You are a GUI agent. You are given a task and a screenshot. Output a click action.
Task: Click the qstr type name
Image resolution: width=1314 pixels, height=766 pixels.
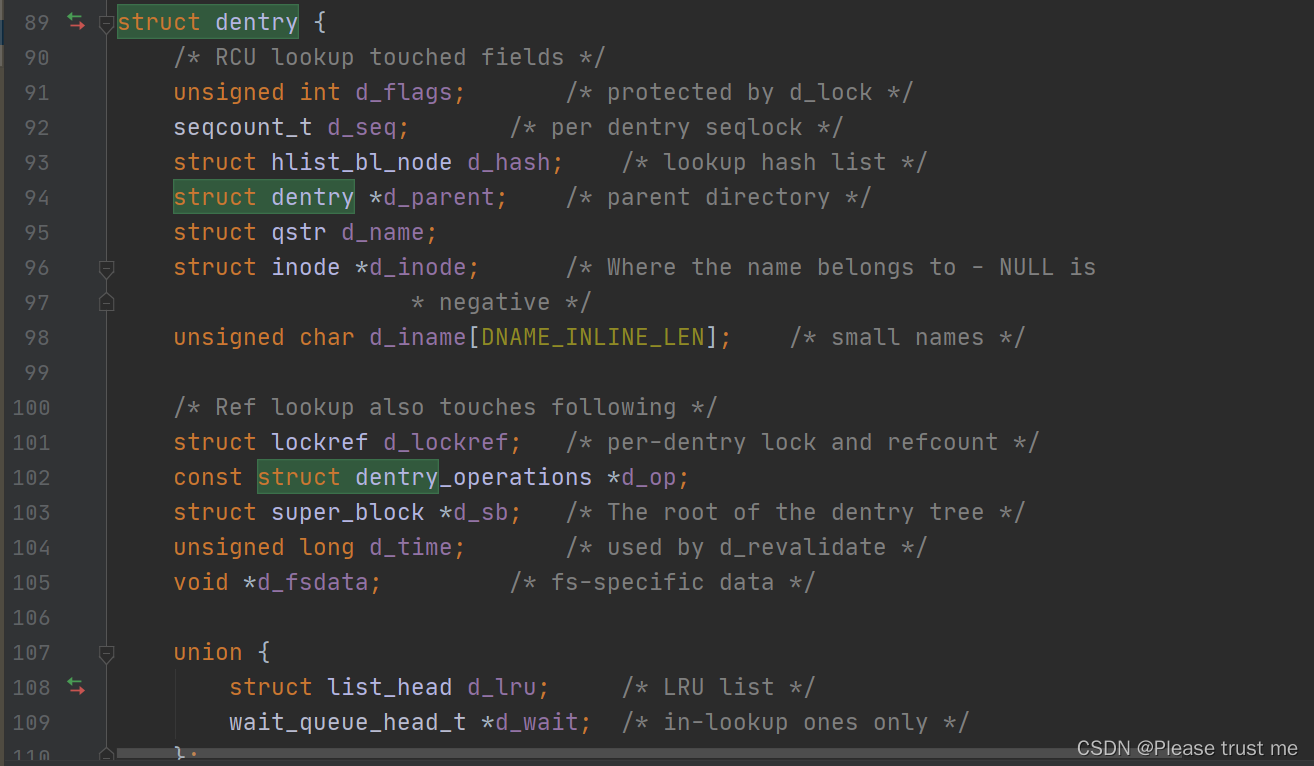[x=299, y=232]
